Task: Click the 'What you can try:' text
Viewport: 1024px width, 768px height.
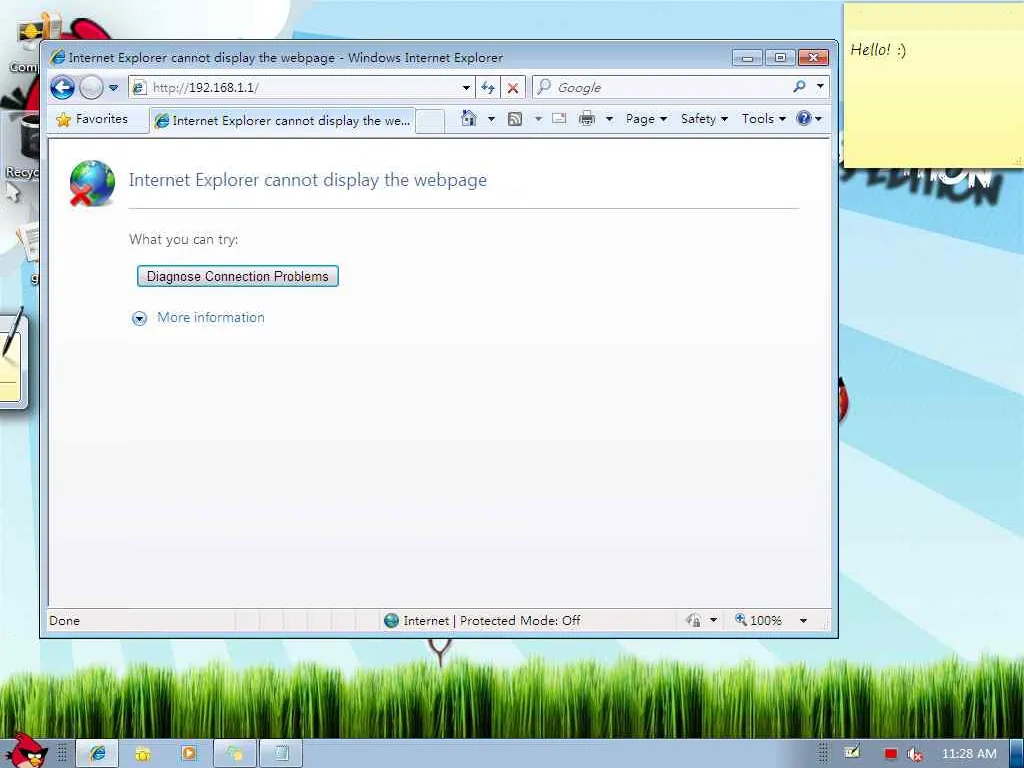Action: click(x=184, y=239)
